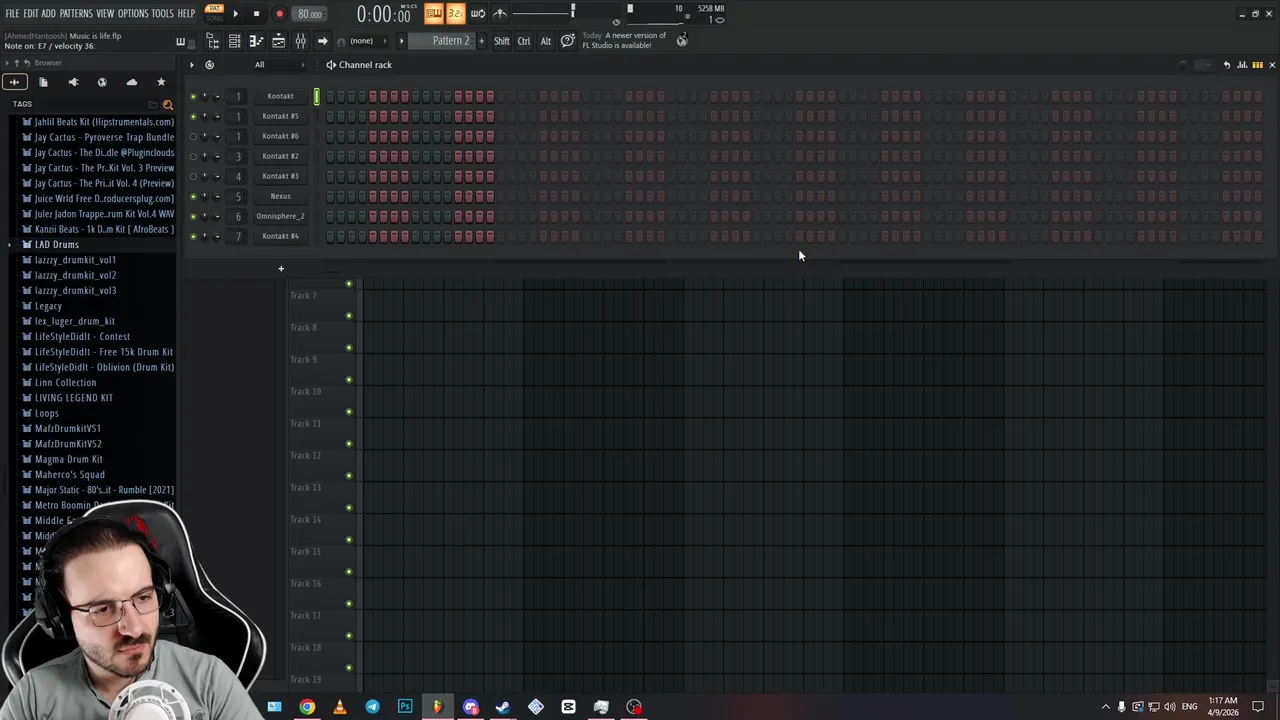Screen dimensions: 1280x720
Task: Toggle the channel rack step sequencer icon
Action: pos(1257,65)
